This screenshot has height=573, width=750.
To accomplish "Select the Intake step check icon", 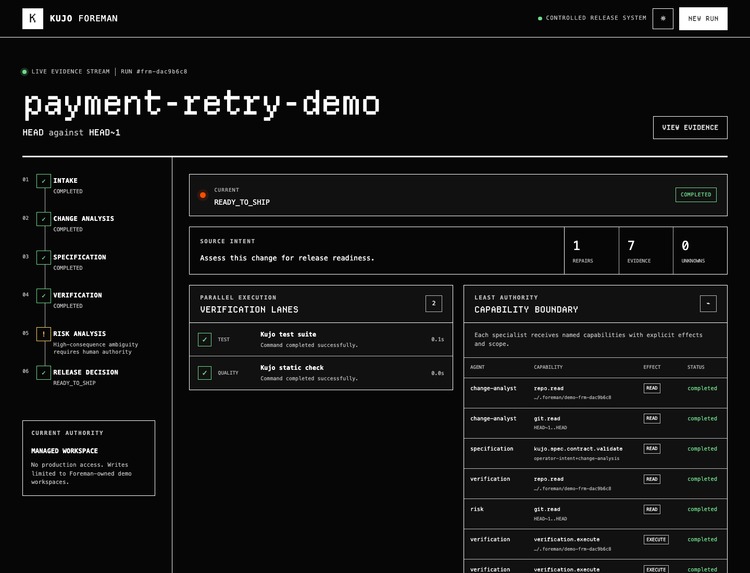I will click(x=44, y=181).
